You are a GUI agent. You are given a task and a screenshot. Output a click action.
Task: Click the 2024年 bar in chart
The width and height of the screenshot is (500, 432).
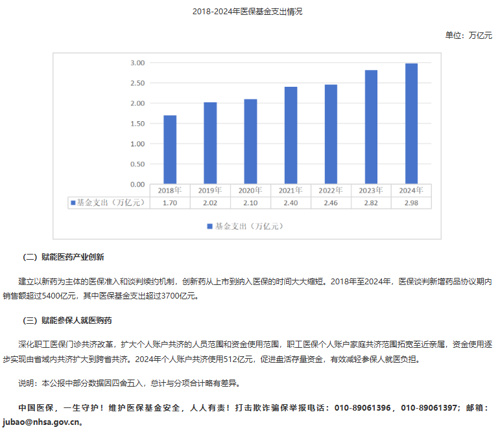(411, 124)
